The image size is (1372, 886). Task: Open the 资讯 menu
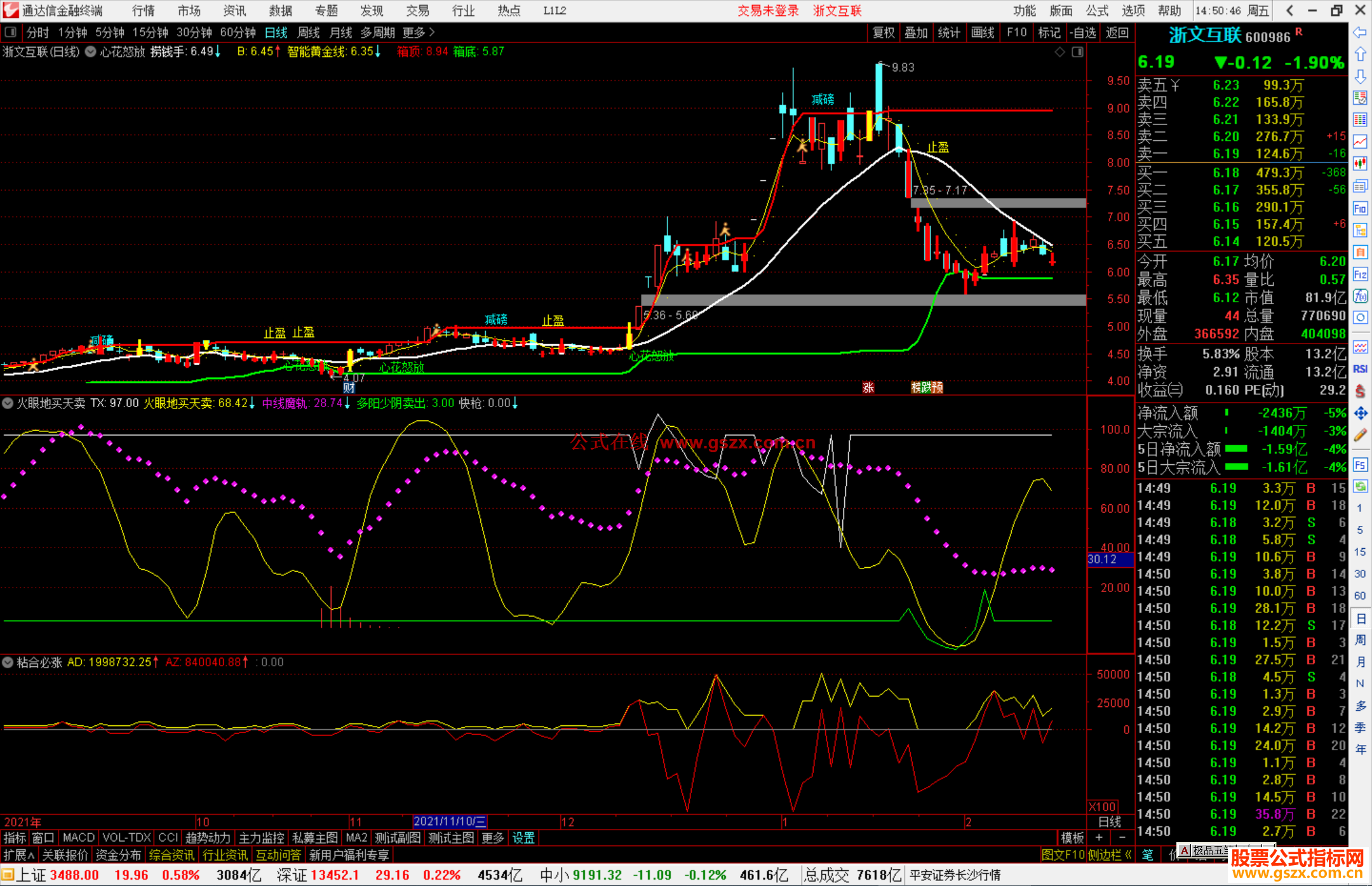(234, 11)
